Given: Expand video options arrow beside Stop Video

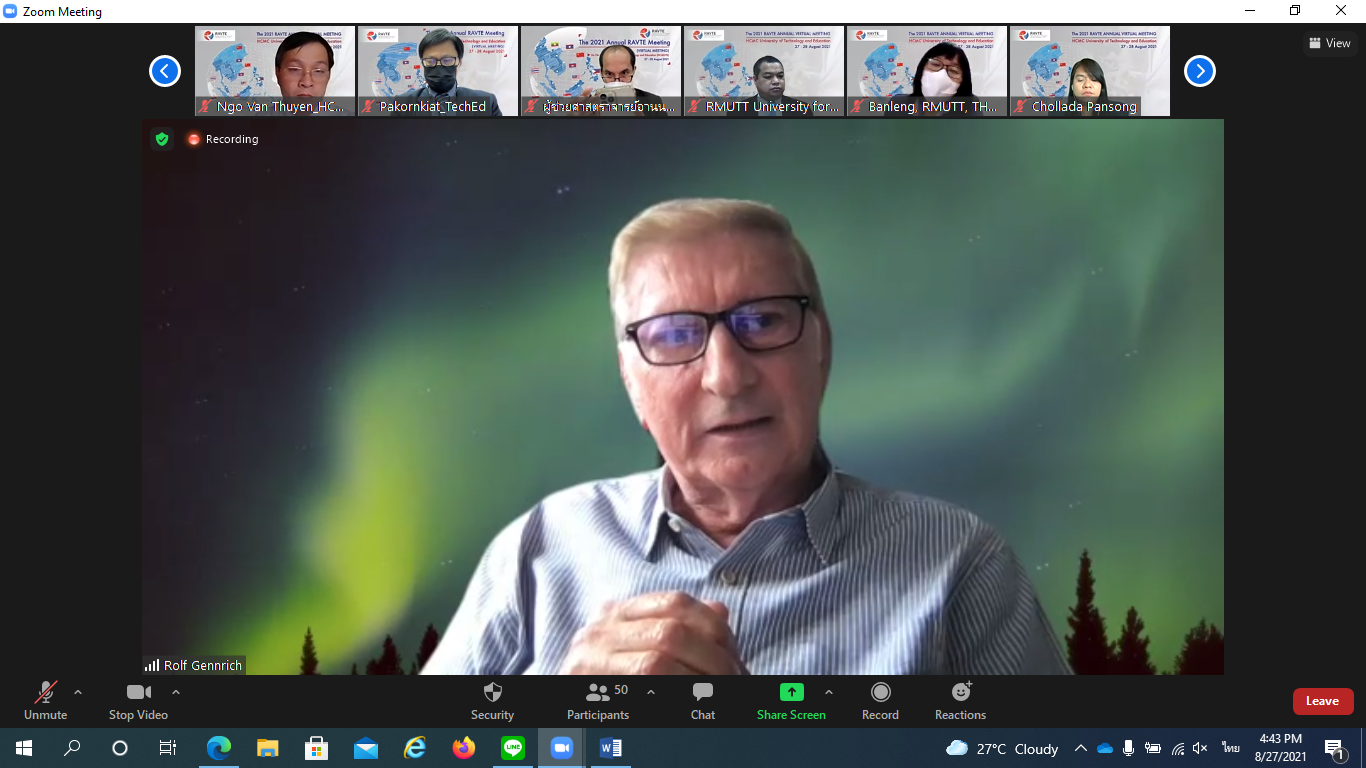Looking at the screenshot, I should pos(176,692).
